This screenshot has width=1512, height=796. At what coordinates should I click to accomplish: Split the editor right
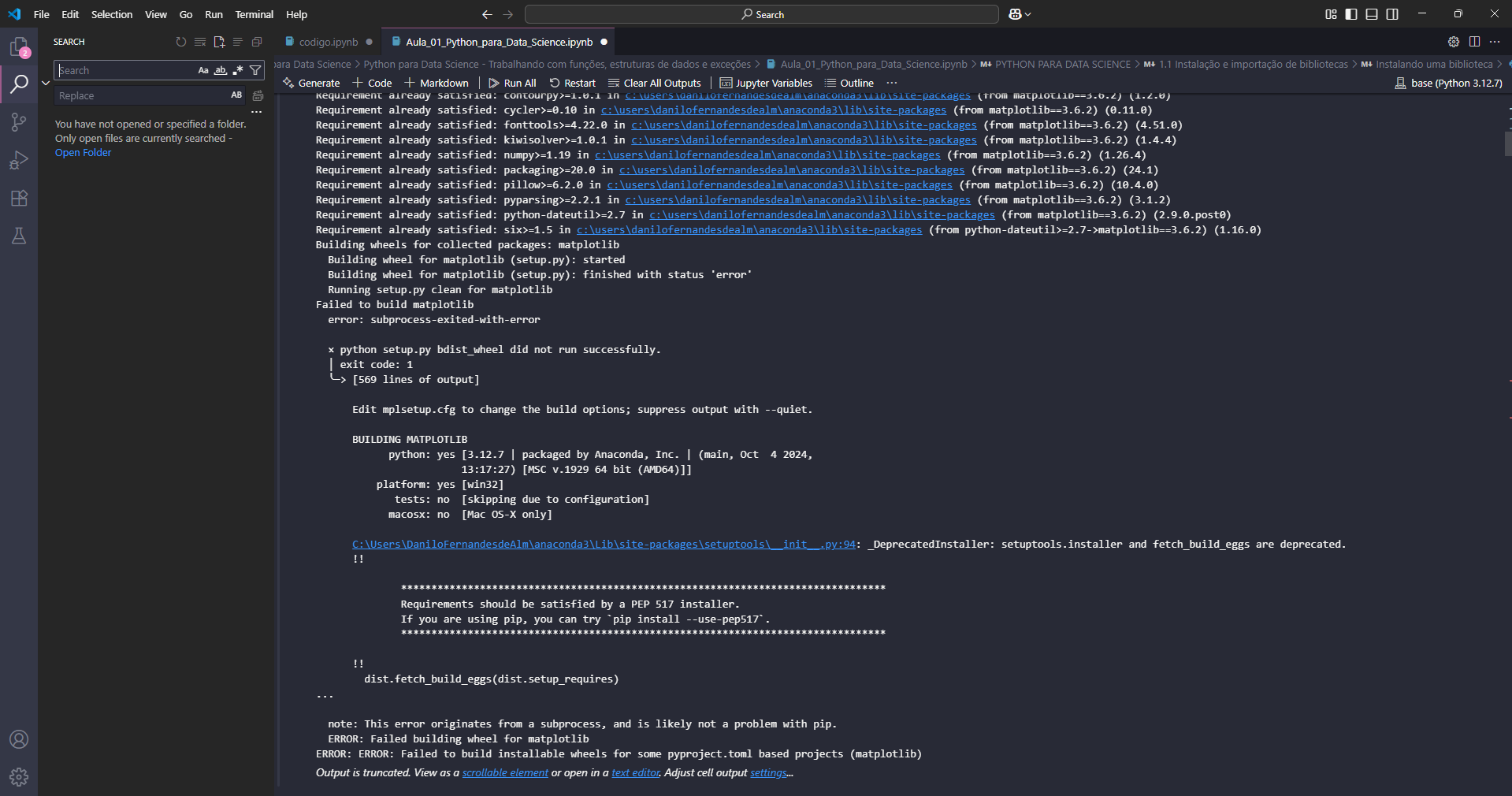click(x=1474, y=42)
